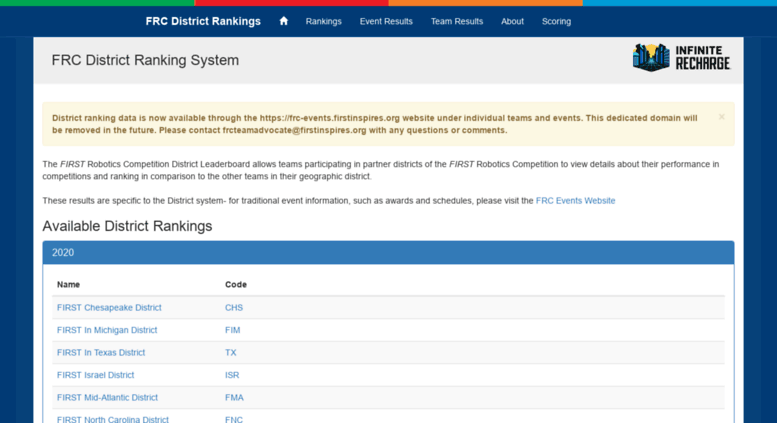Click the home icon in navbar
Viewport: 777px width, 423px height.
click(284, 21)
